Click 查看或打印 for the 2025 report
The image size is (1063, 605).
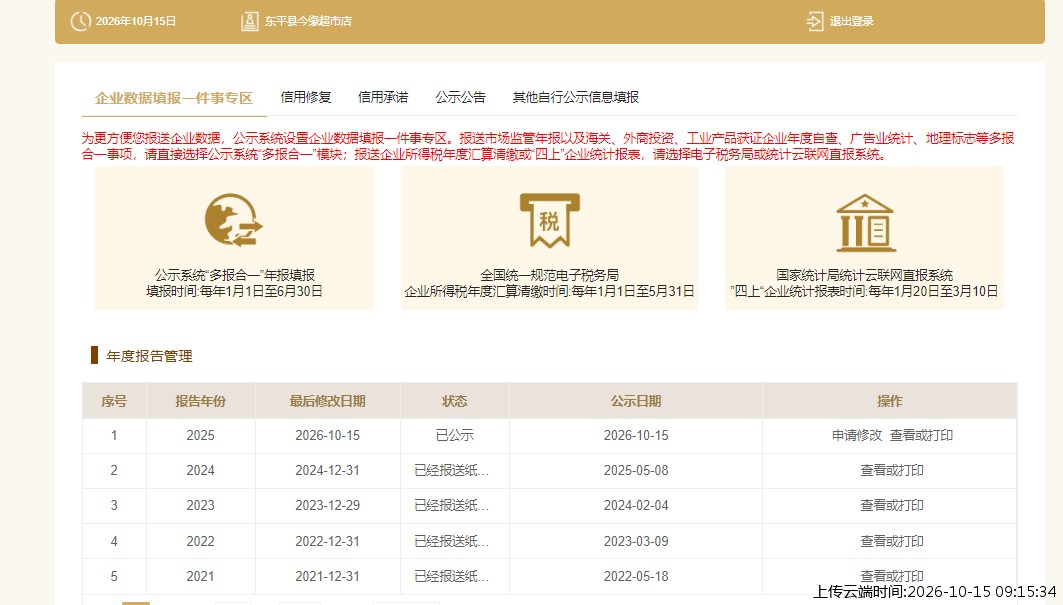click(921, 435)
